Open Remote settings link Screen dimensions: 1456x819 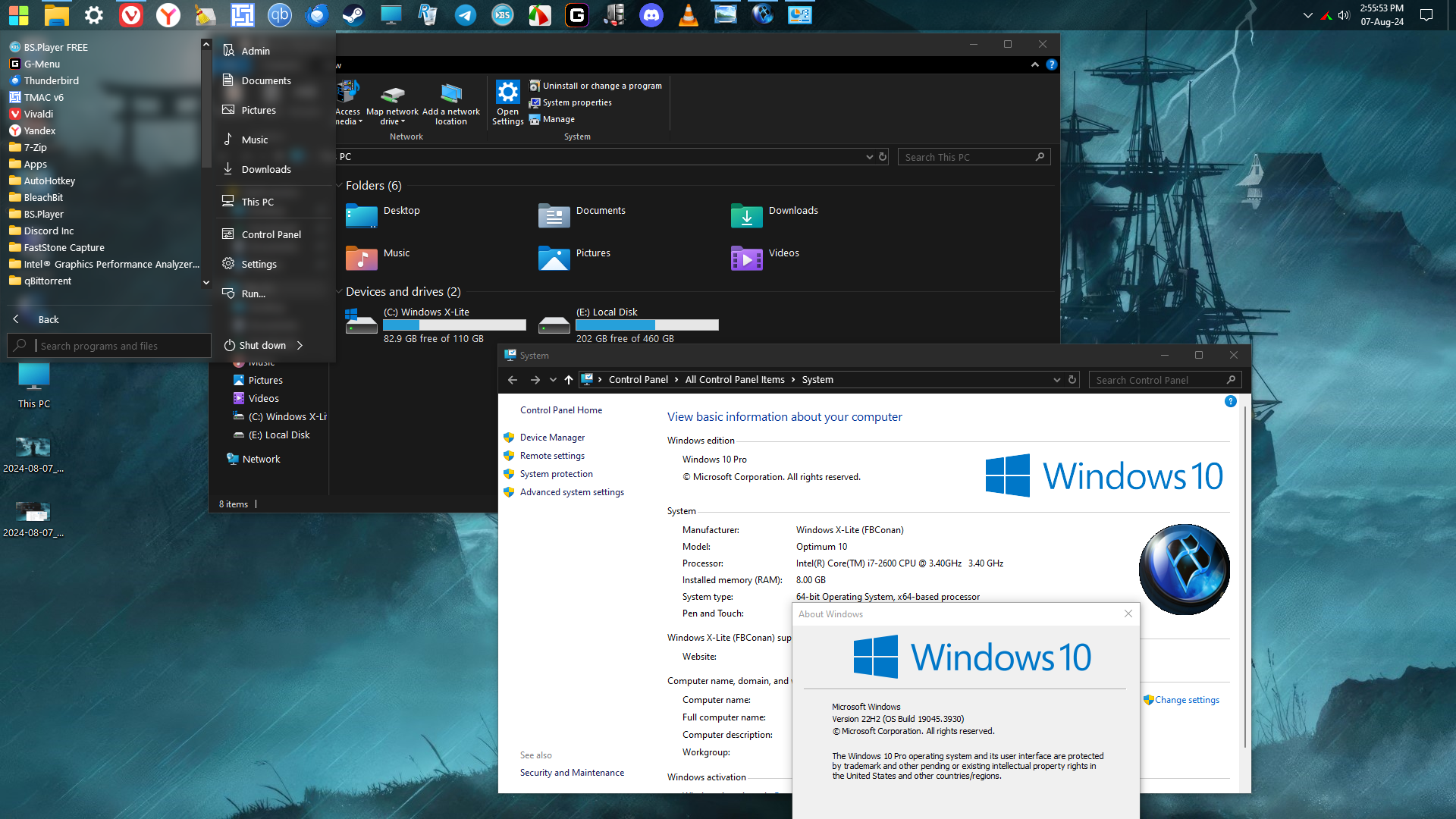pyautogui.click(x=552, y=456)
